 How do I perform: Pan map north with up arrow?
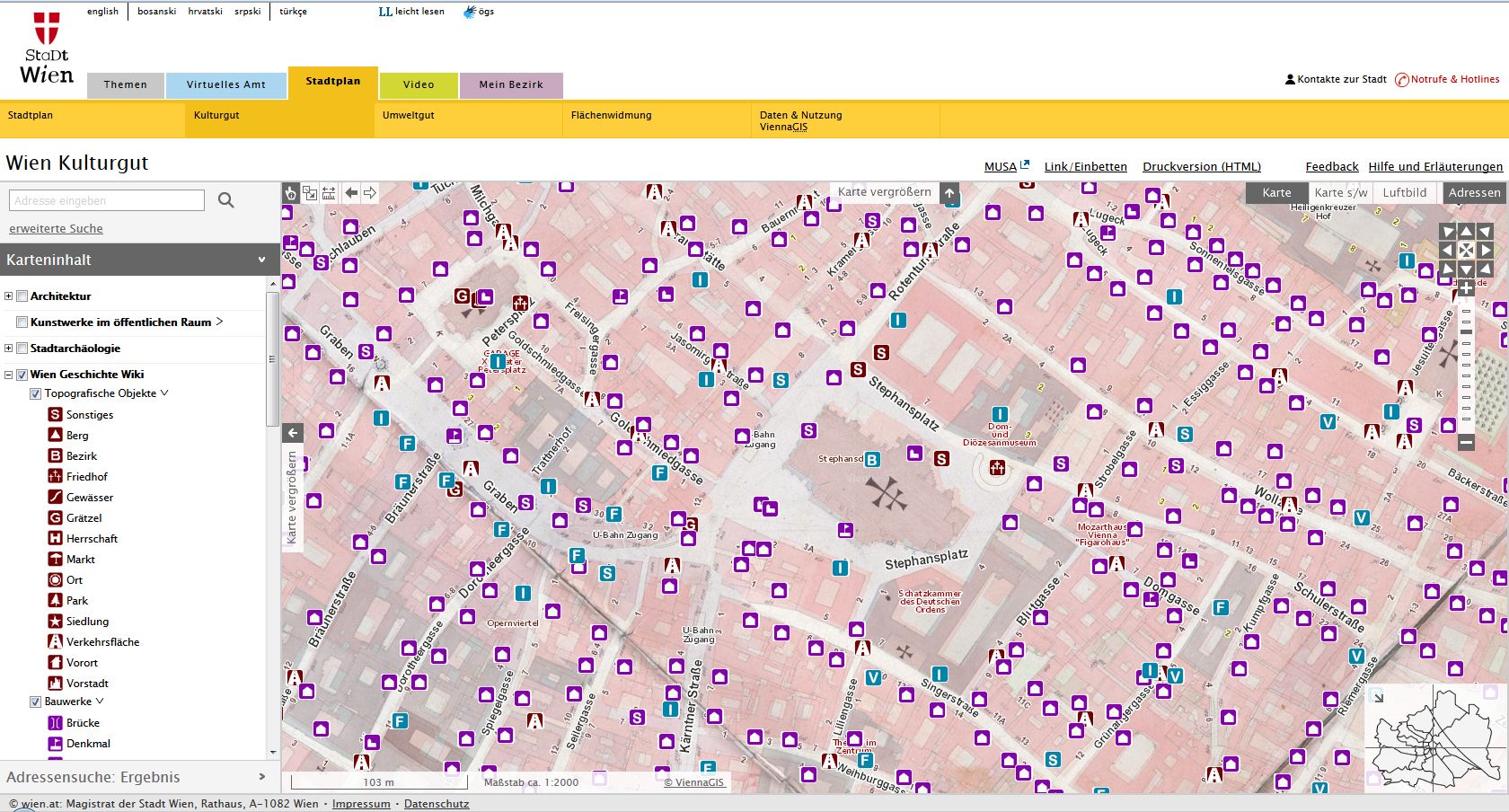coord(1466,232)
